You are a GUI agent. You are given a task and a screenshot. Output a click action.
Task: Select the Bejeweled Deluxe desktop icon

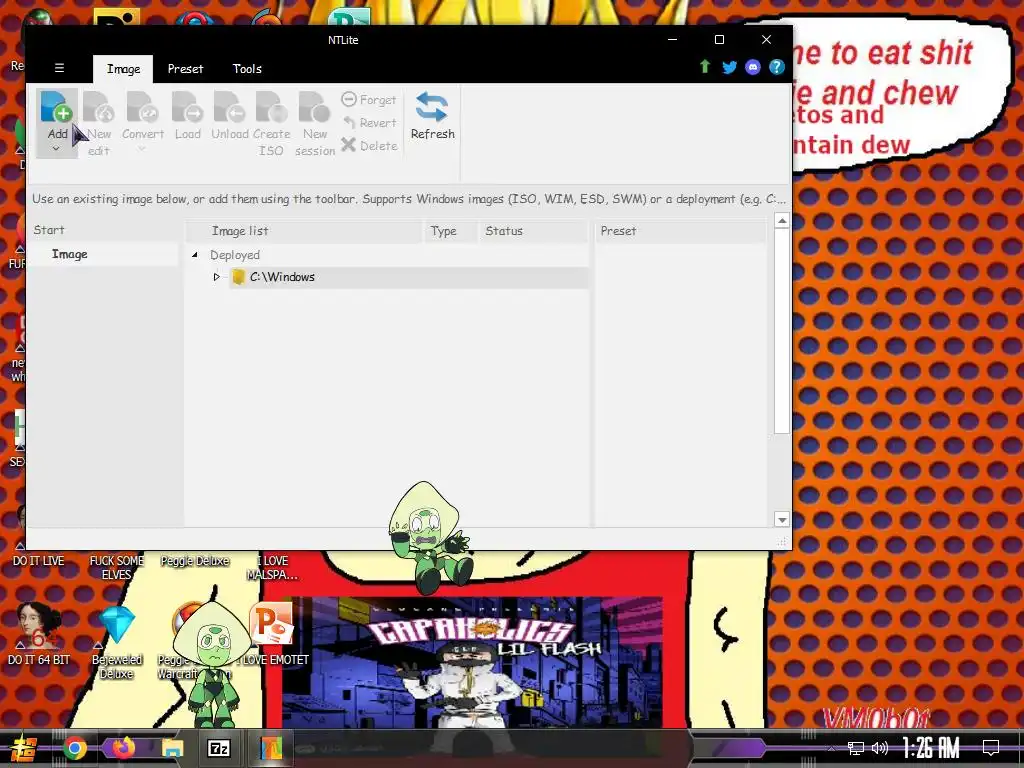[x=116, y=643]
